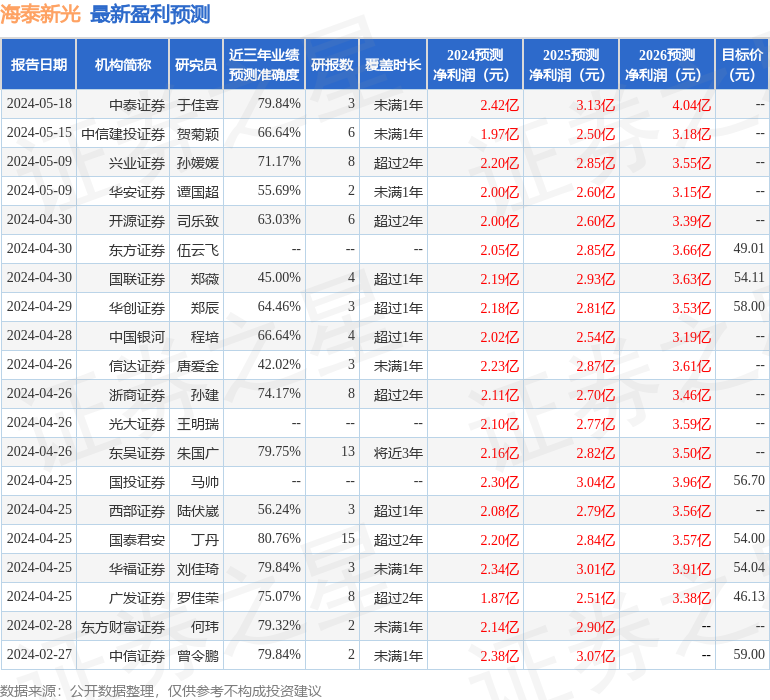Click the date 2024-02-28
770x700 pixels.
[39, 626]
